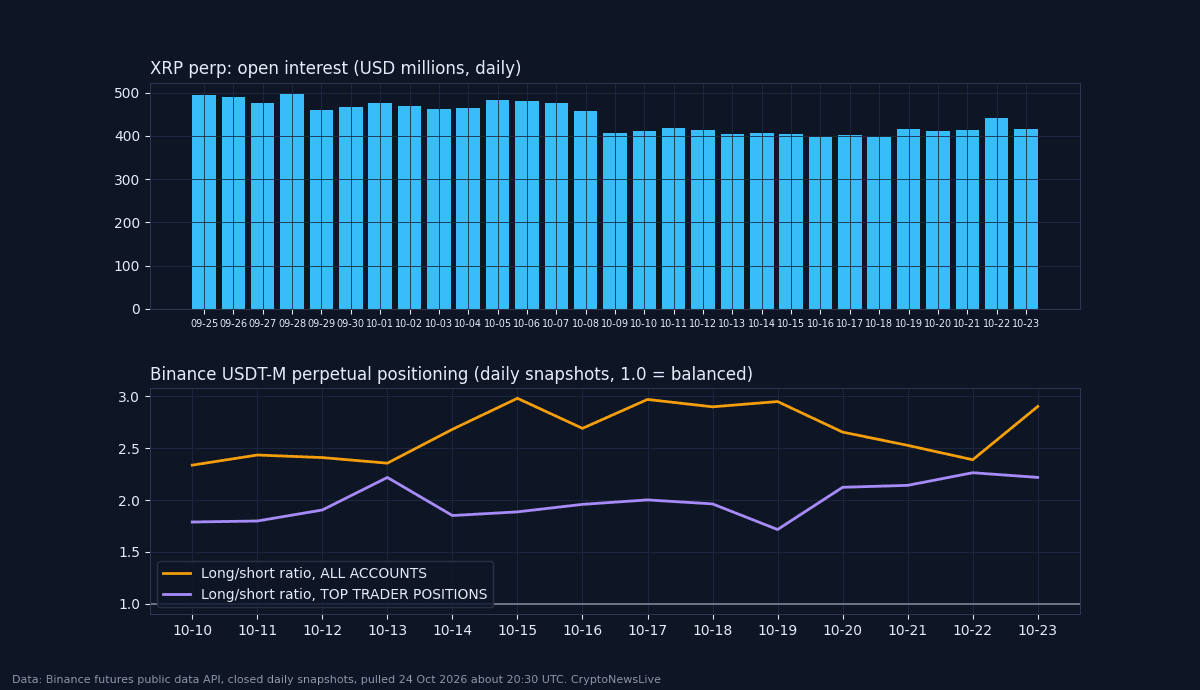Click the open interest bar for 10-16
Image resolution: width=1200 pixels, height=690 pixels.
coord(820,223)
